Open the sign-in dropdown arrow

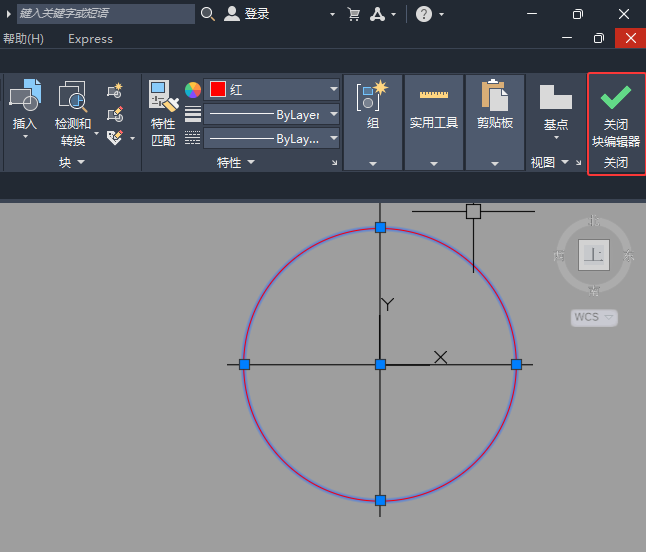(332, 14)
